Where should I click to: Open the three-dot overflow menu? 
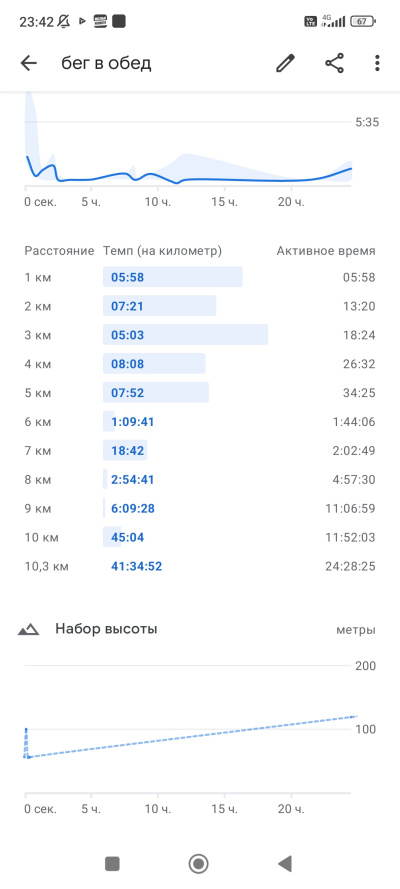(x=377, y=63)
